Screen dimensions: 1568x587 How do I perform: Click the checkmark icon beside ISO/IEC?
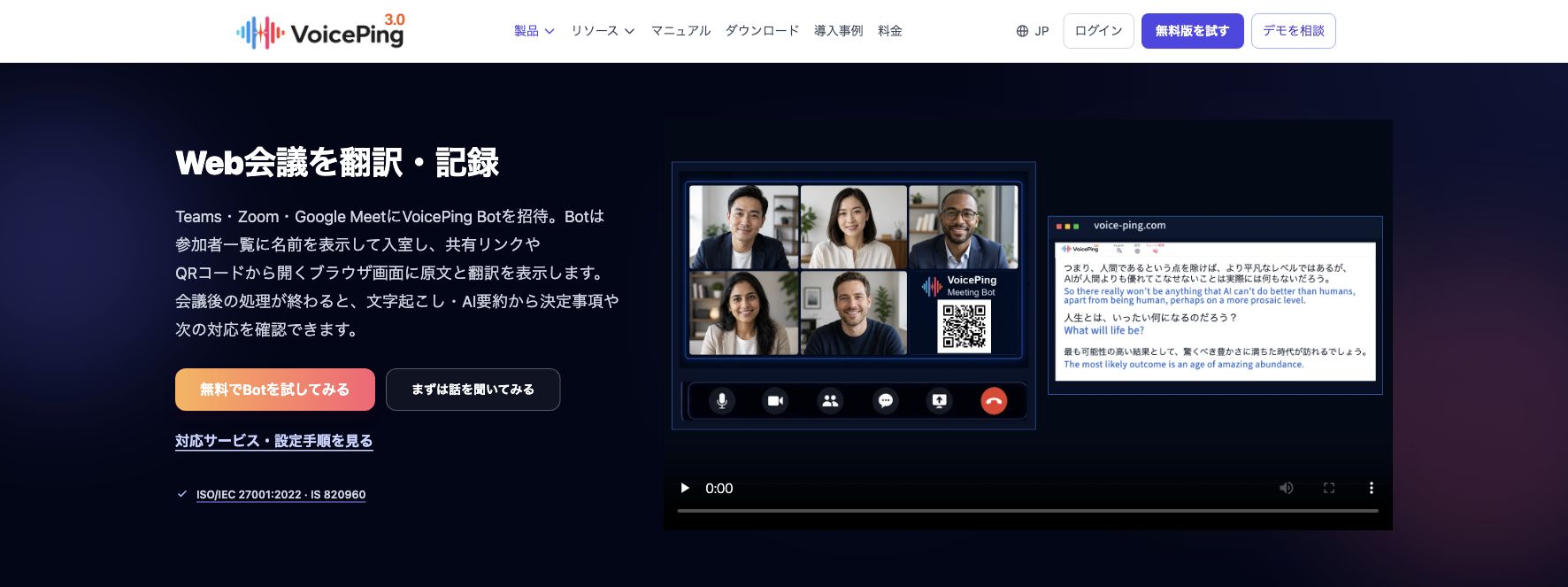point(182,494)
